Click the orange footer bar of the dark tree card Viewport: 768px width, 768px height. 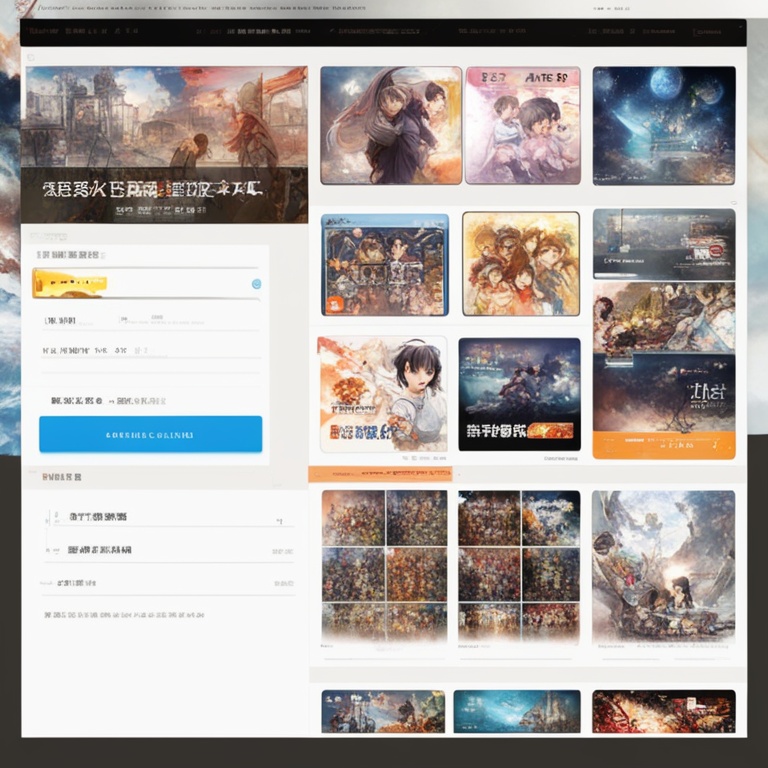[664, 445]
